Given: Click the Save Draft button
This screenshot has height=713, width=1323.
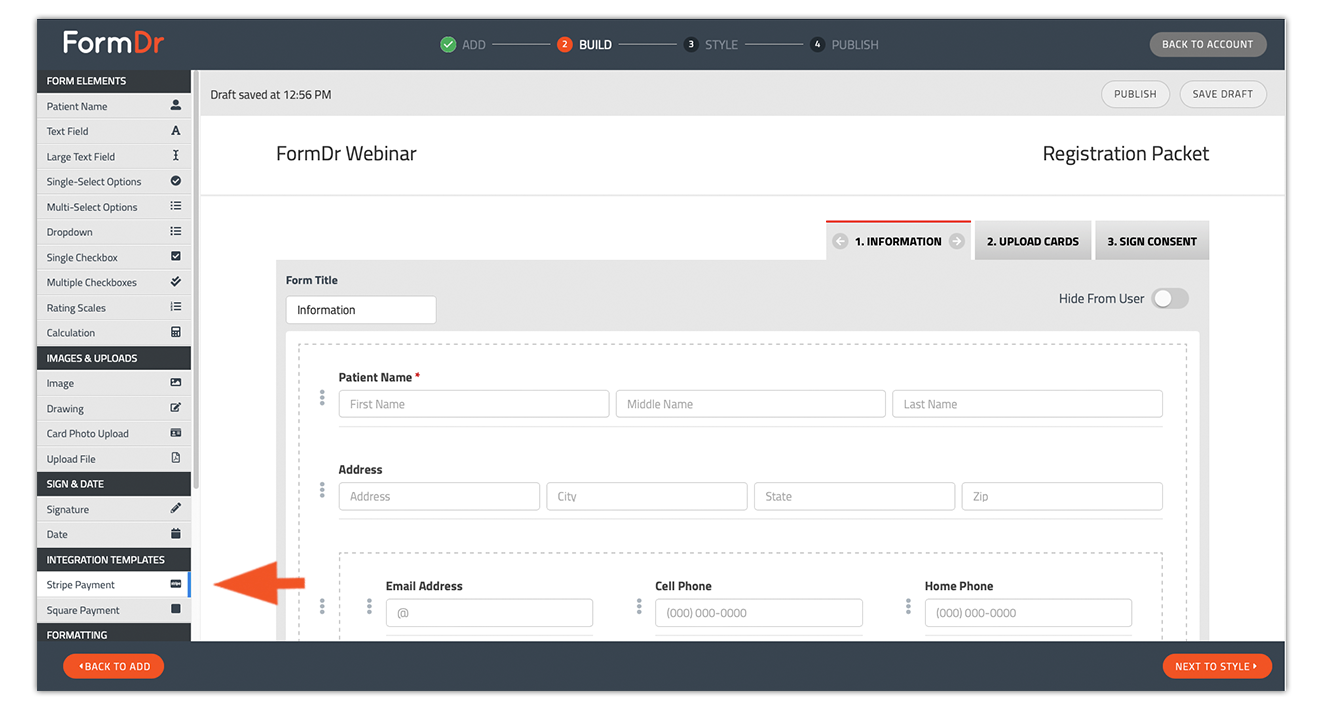Looking at the screenshot, I should (1222, 94).
